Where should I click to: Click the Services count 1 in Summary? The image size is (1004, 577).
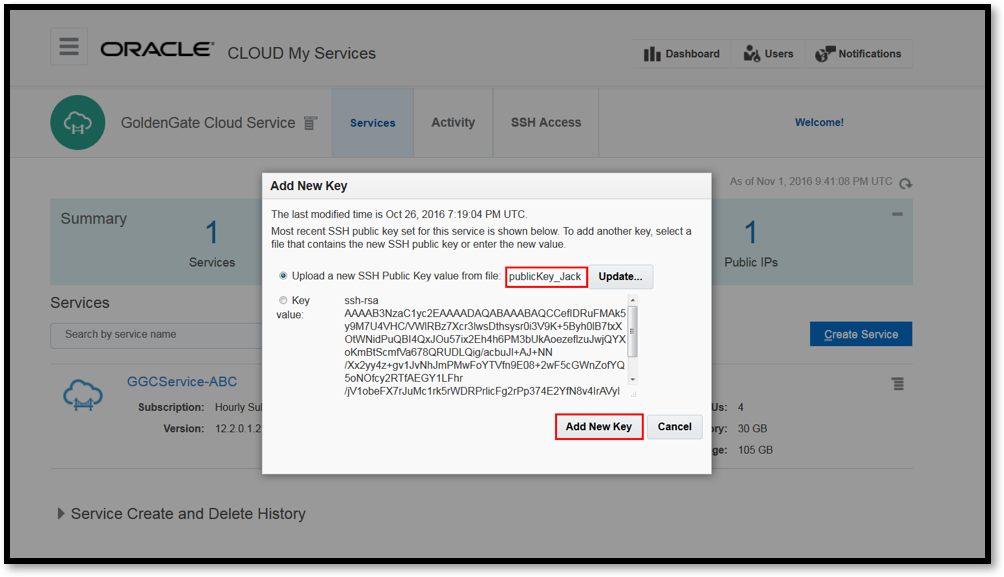212,232
